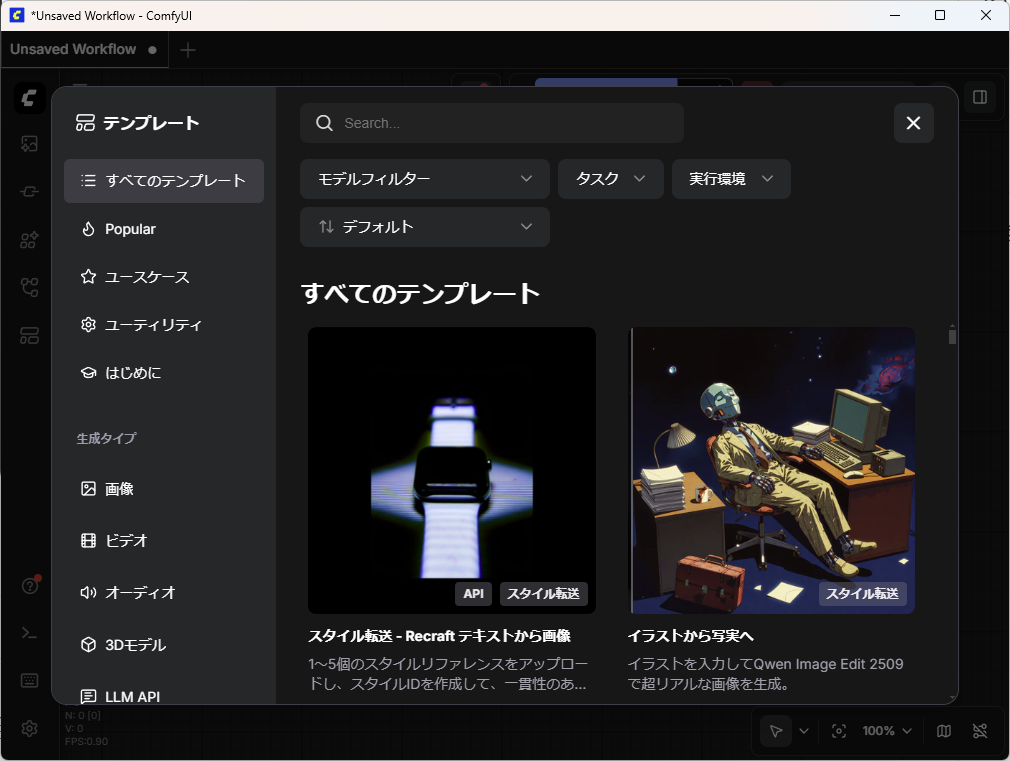Click the keyboard shortcuts icon
Image resolution: width=1010 pixels, height=761 pixels.
click(29, 680)
